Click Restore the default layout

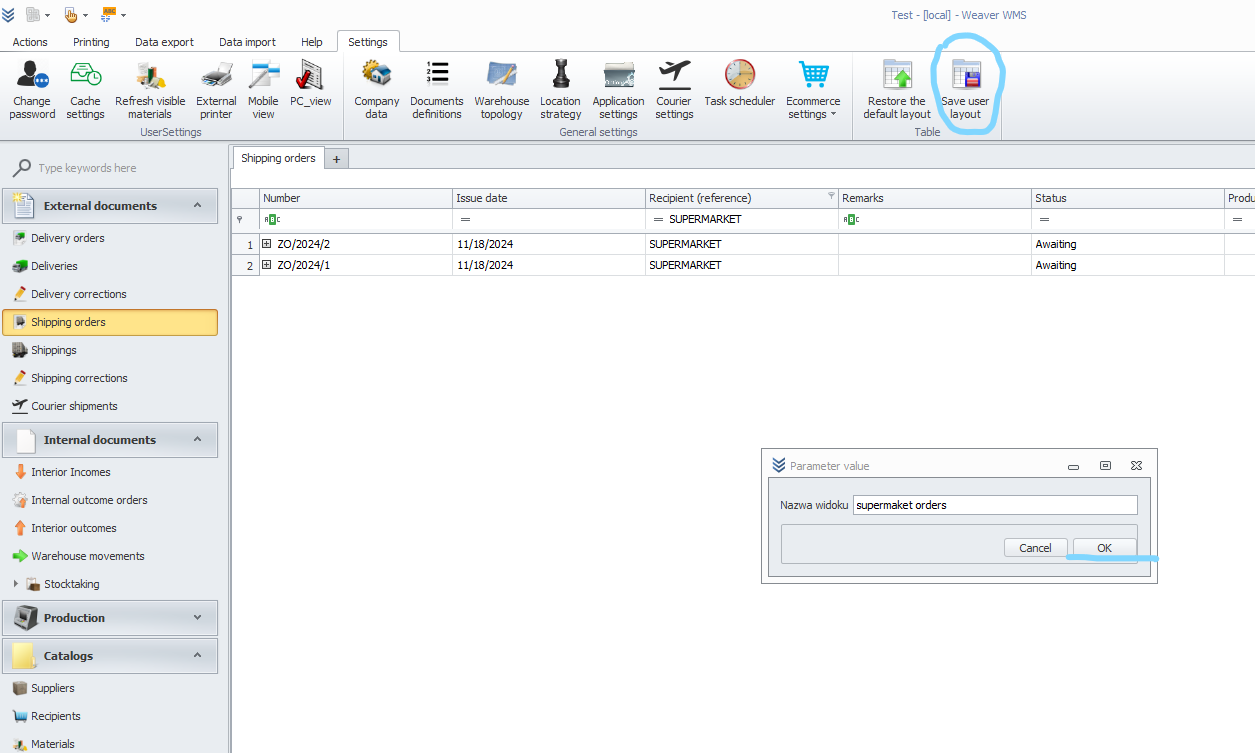point(897,89)
